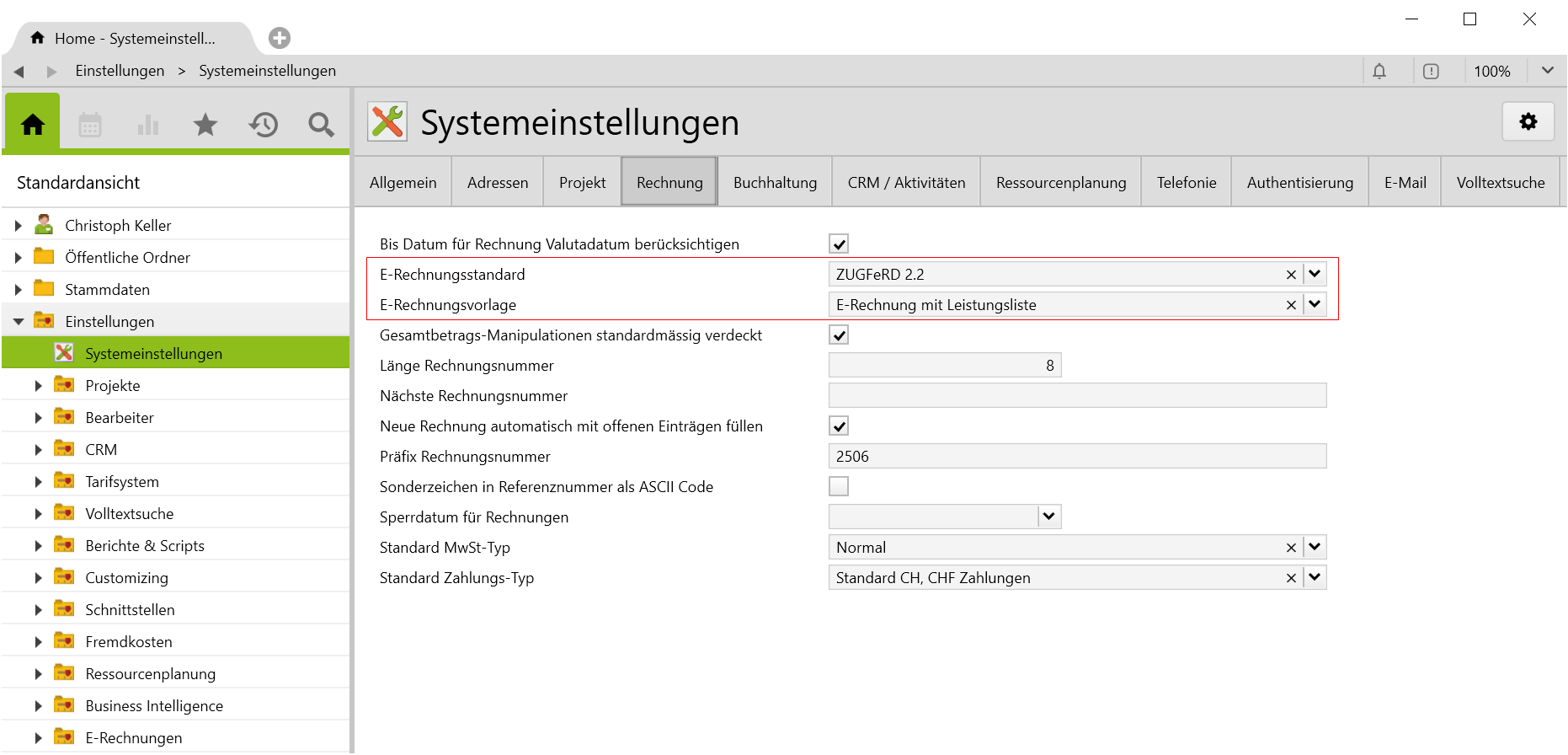Click the gear settings button
Viewport: 1568px width, 755px height.
point(1528,122)
